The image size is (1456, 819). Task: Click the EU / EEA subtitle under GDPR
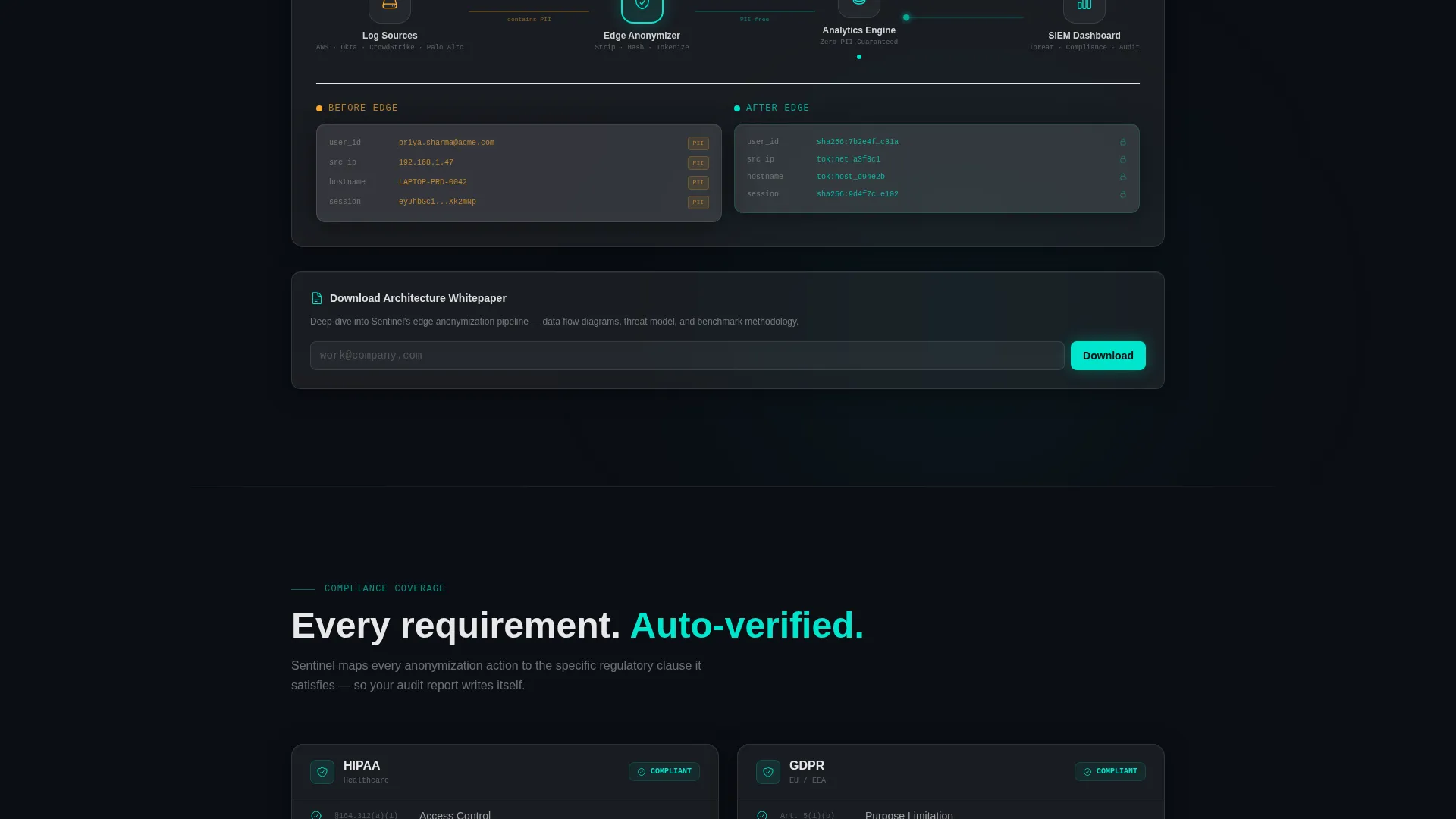(x=808, y=780)
